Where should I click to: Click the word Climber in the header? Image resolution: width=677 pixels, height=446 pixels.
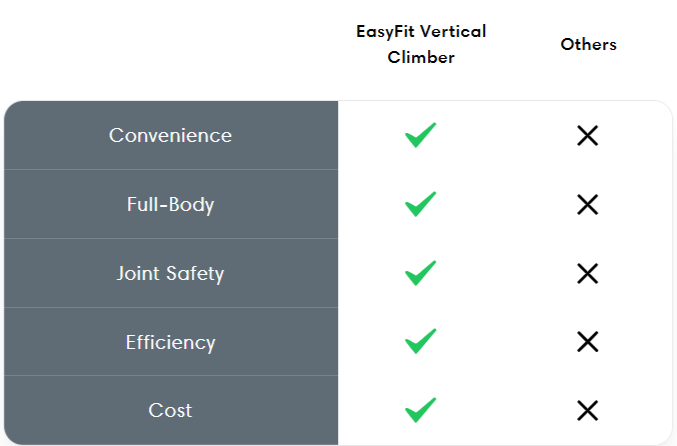tap(421, 57)
